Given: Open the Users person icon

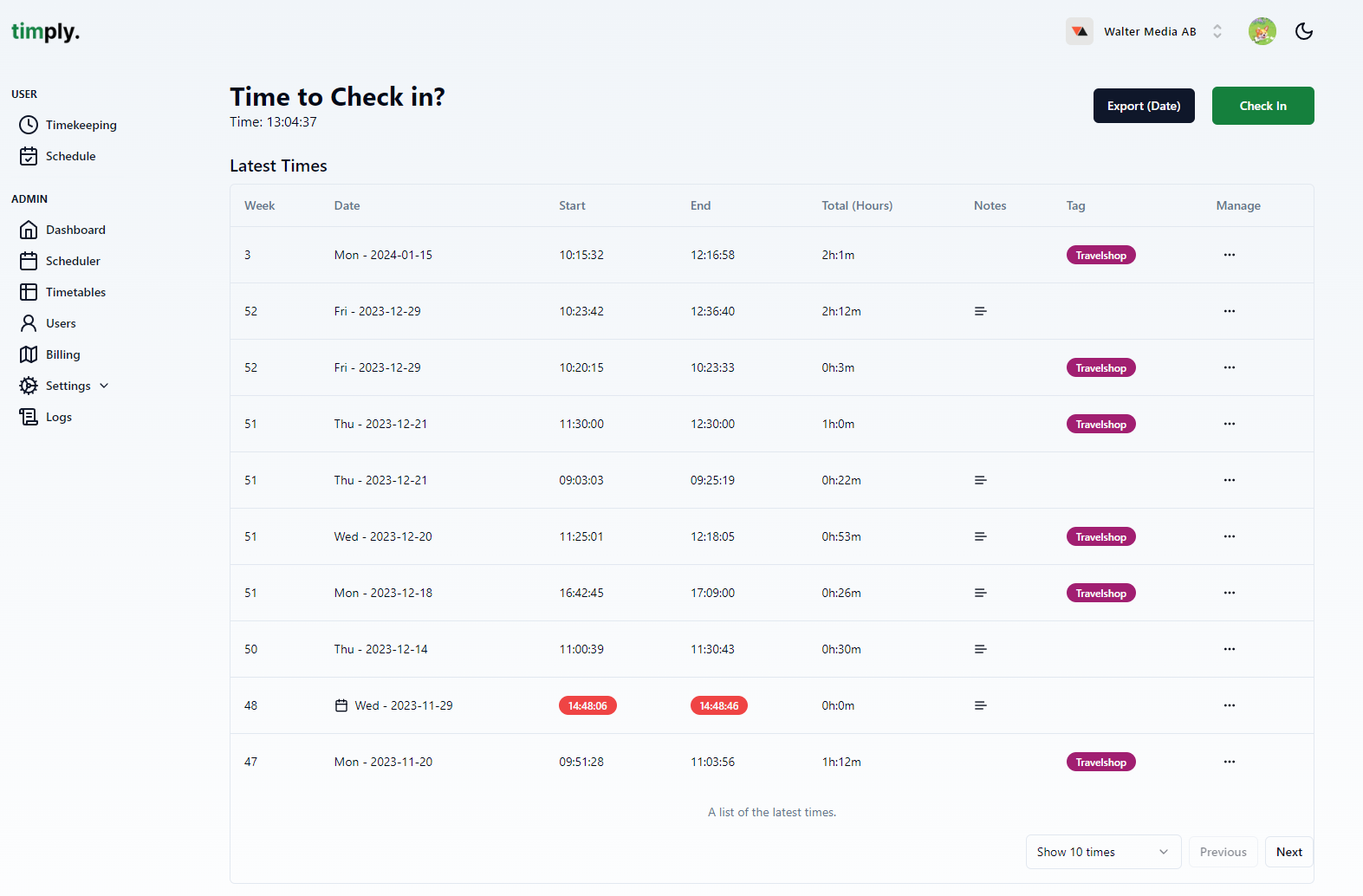Looking at the screenshot, I should point(29,323).
